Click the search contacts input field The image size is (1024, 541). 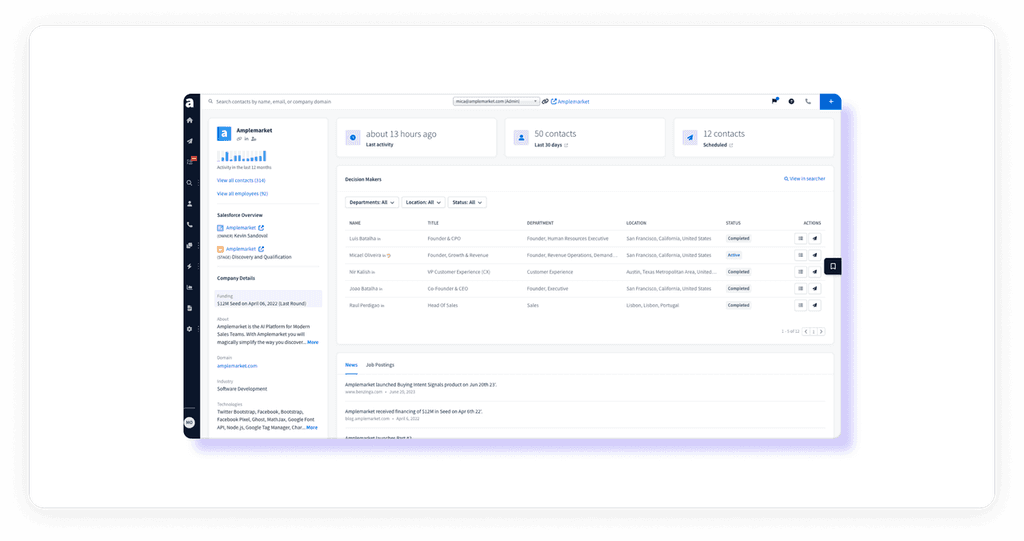327,101
